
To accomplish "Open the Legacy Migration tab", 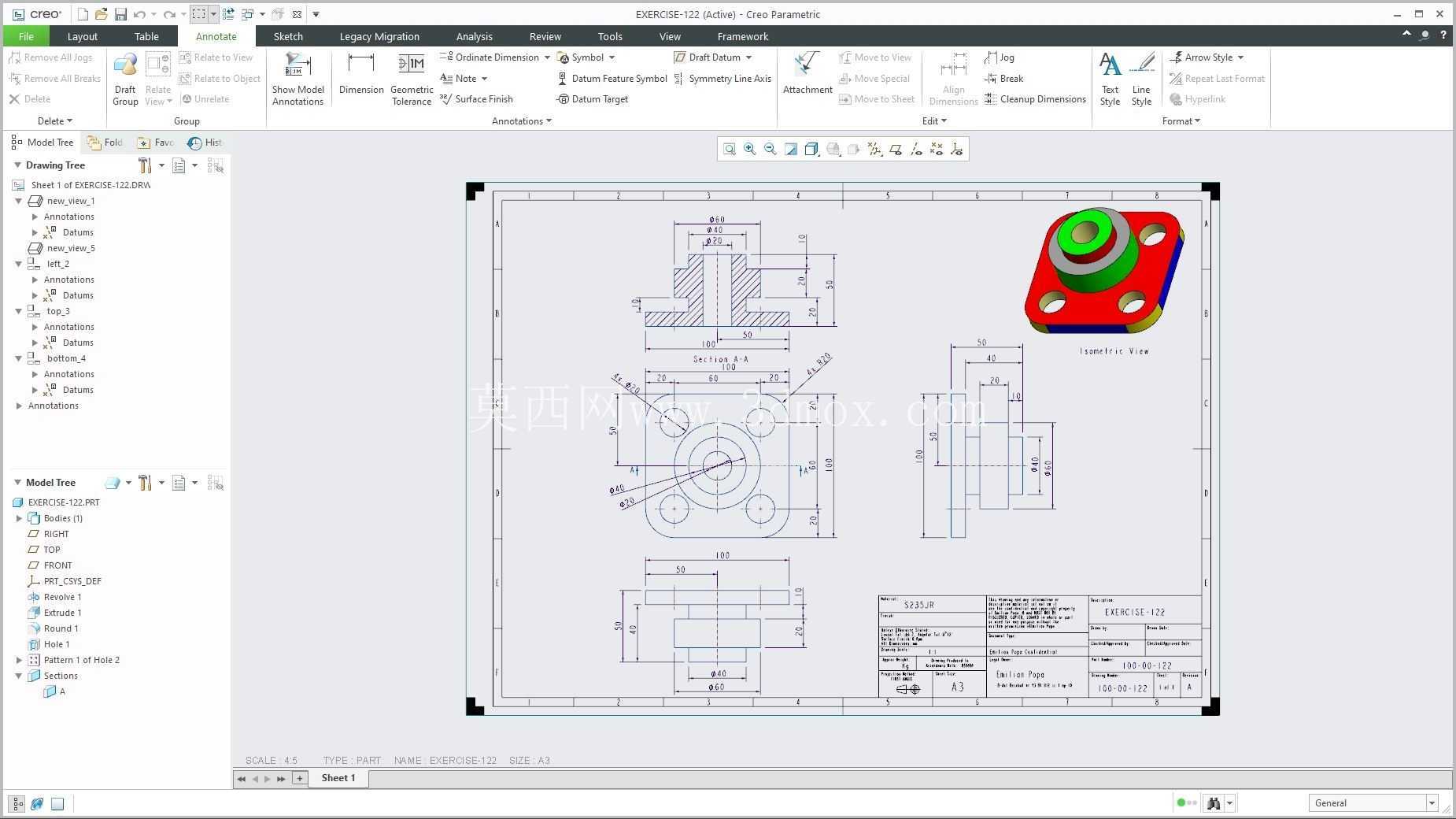I will [379, 36].
